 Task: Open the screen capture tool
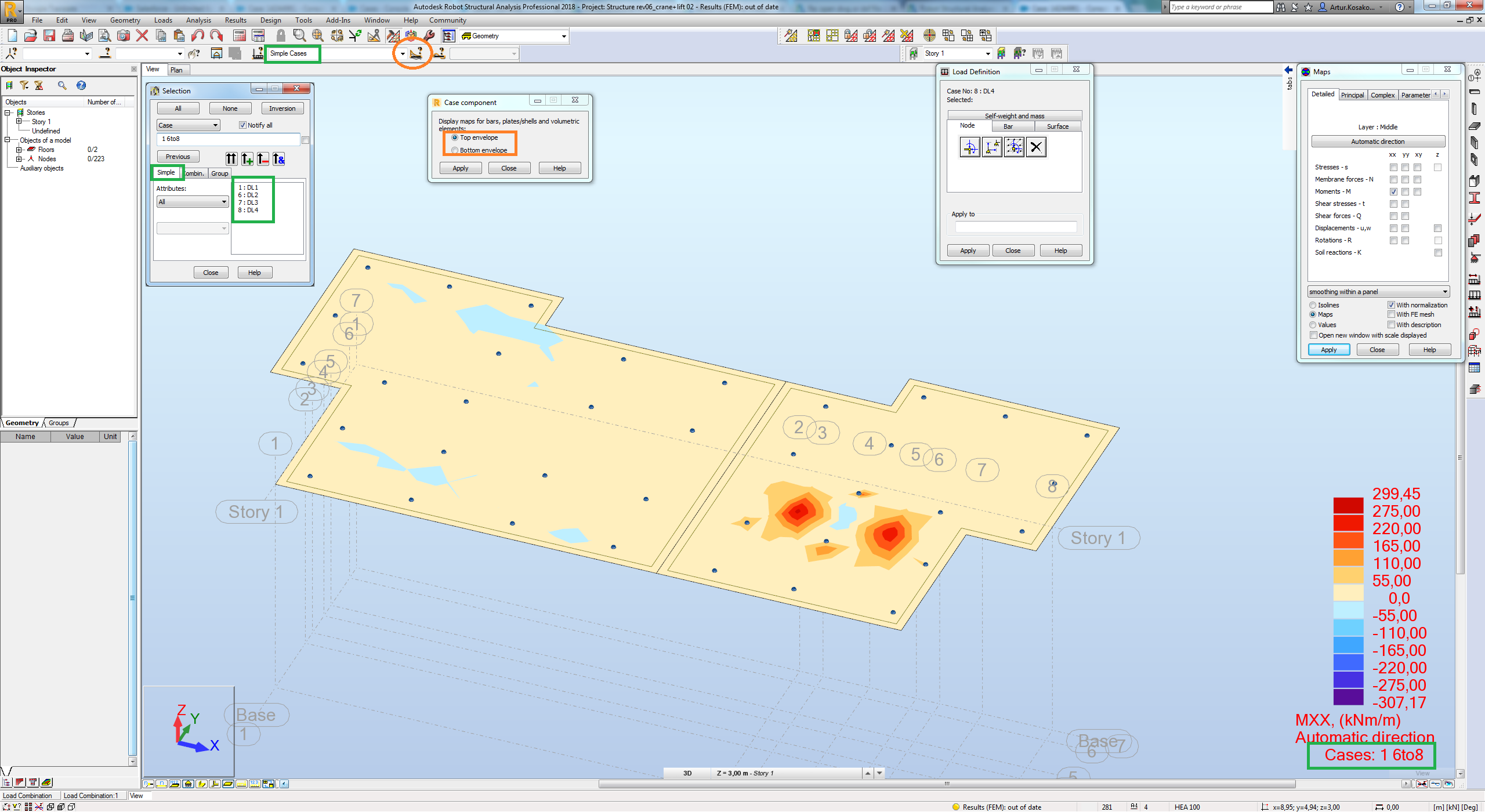pyautogui.click(x=123, y=35)
